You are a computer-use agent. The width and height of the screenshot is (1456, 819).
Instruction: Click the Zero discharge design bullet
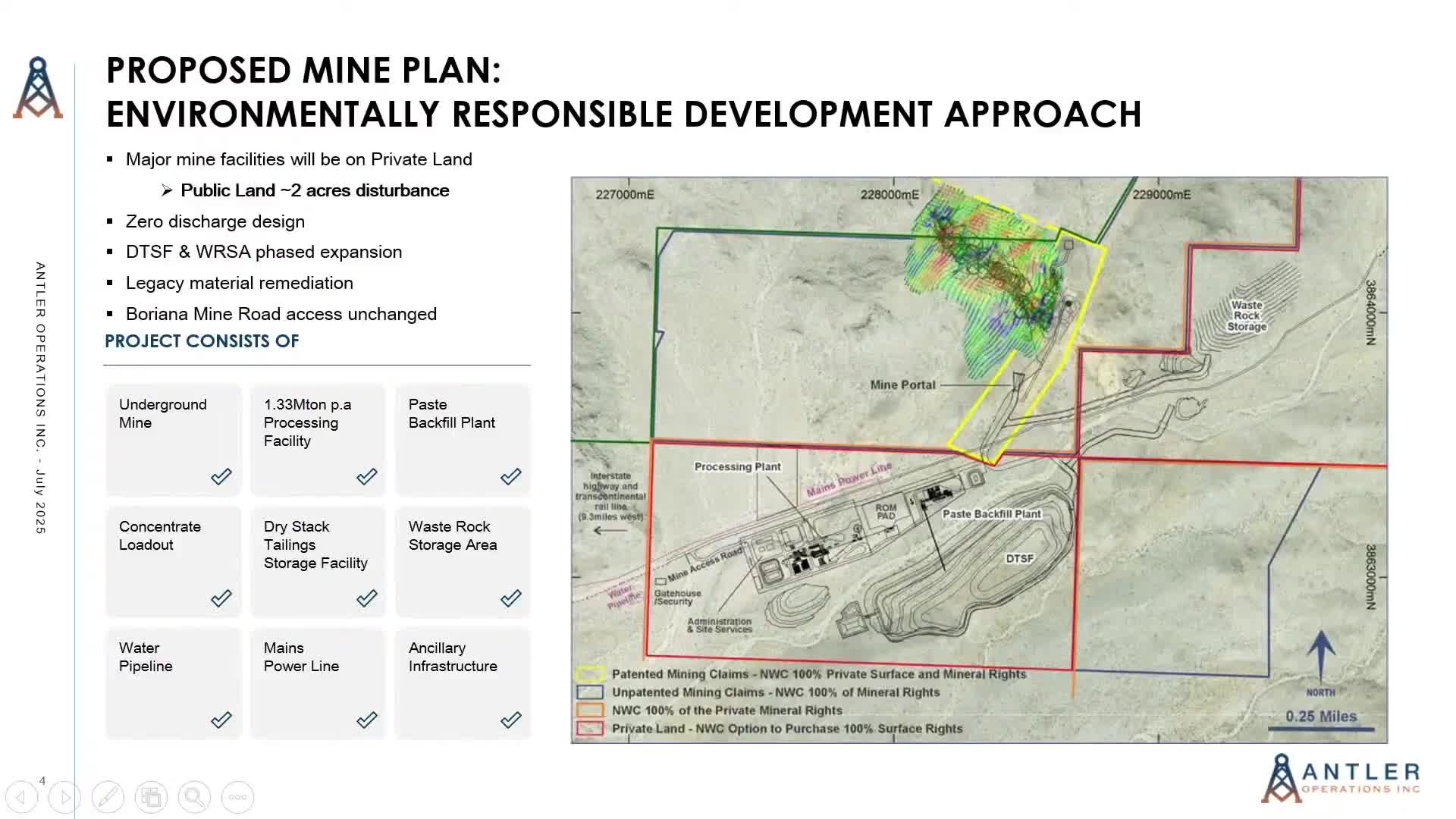(x=215, y=221)
